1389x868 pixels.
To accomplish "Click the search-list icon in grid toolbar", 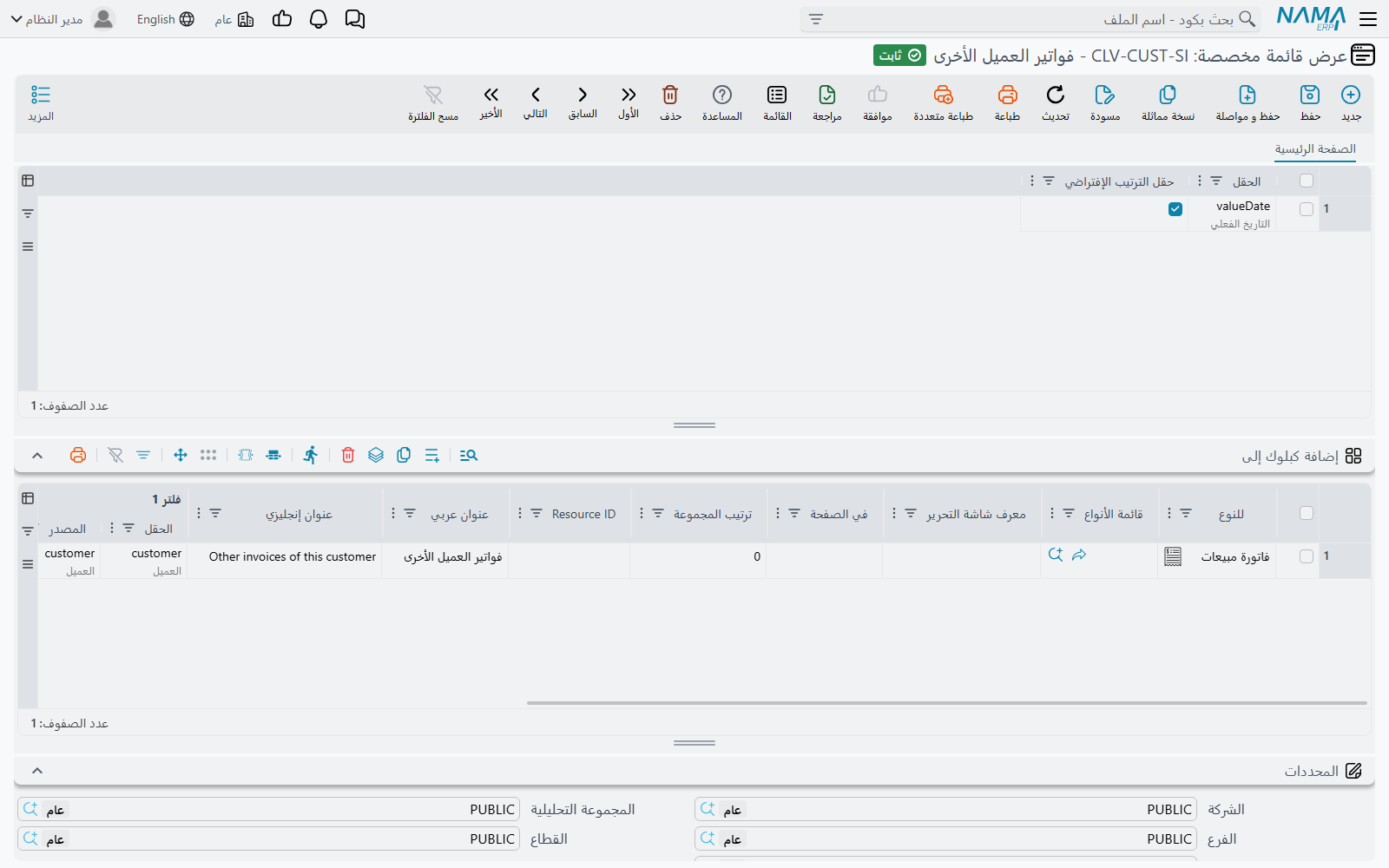I will (469, 455).
